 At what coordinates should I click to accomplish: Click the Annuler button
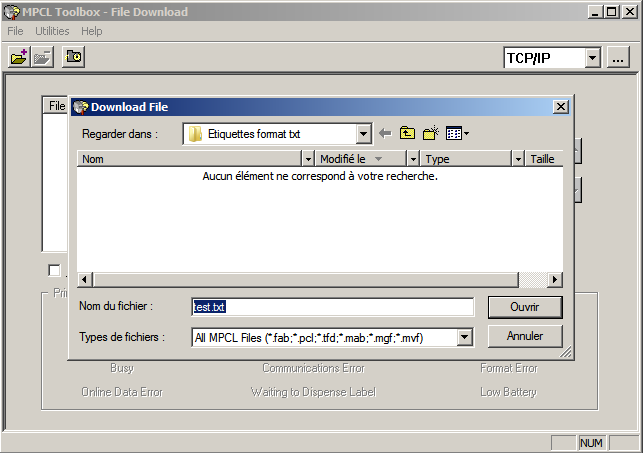click(x=525, y=336)
